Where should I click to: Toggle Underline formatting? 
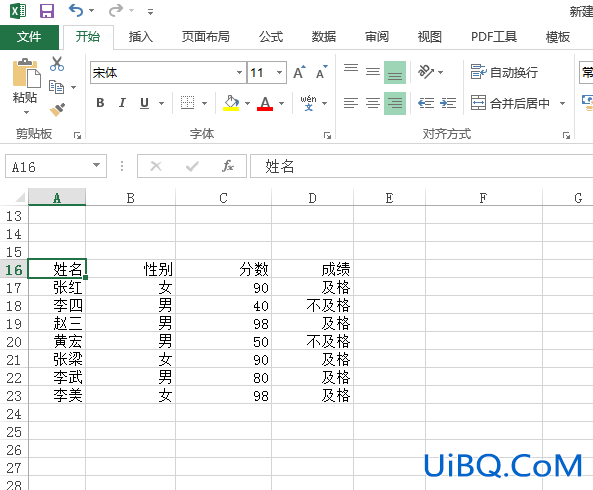pyautogui.click(x=144, y=103)
